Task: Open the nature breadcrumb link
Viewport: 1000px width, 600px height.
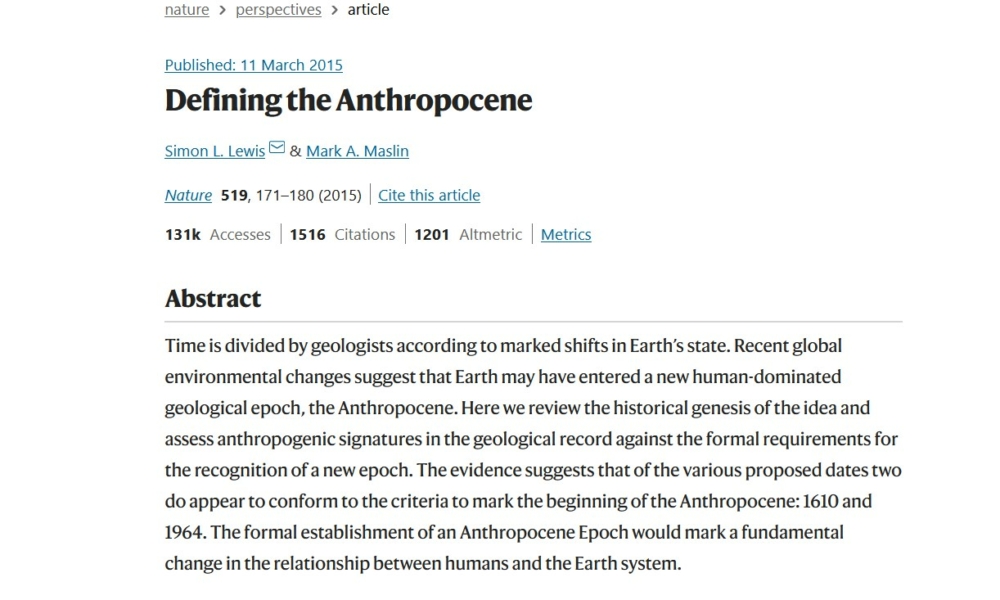Action: click(x=187, y=10)
